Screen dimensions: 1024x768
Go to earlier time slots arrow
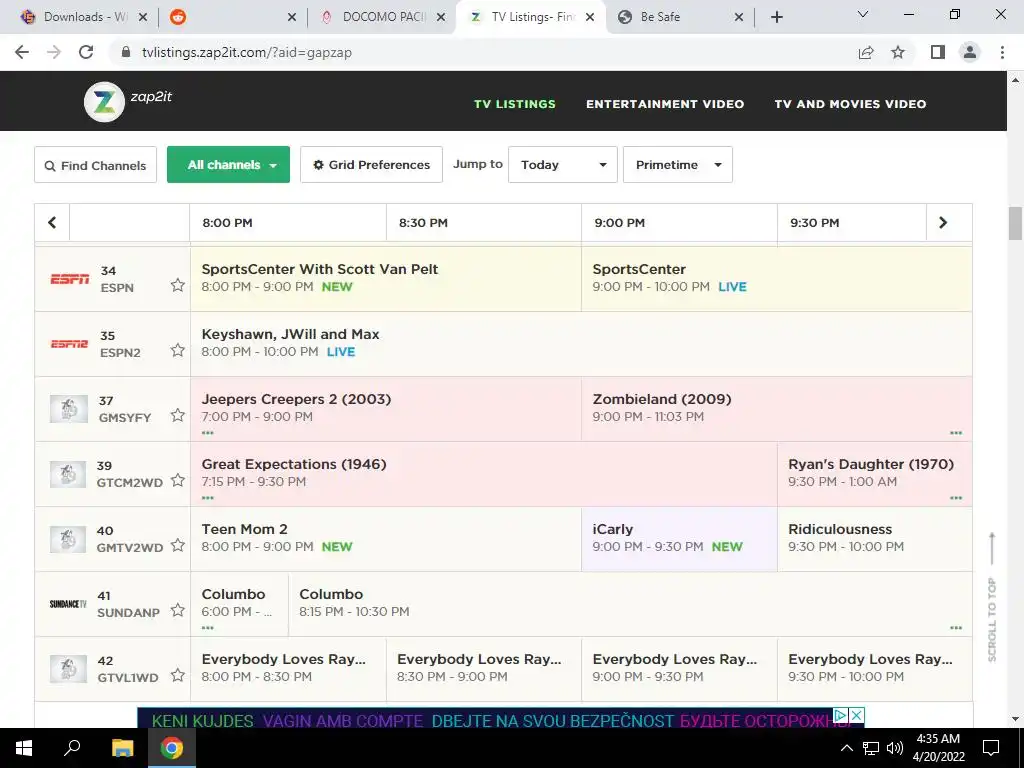click(x=52, y=223)
